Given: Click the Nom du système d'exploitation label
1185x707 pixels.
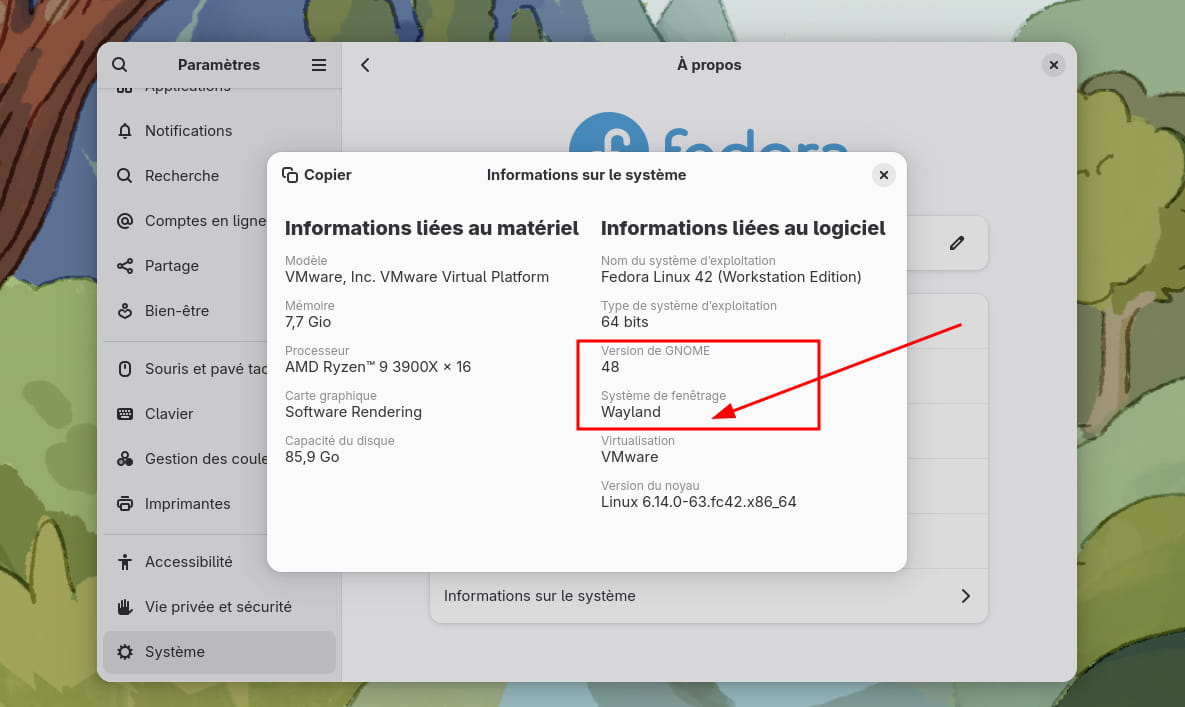Looking at the screenshot, I should coord(688,261).
